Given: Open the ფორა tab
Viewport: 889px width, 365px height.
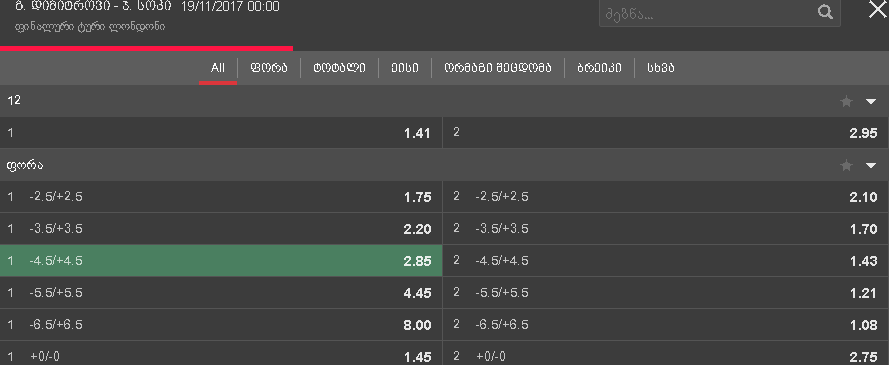Looking at the screenshot, I should click(x=269, y=68).
